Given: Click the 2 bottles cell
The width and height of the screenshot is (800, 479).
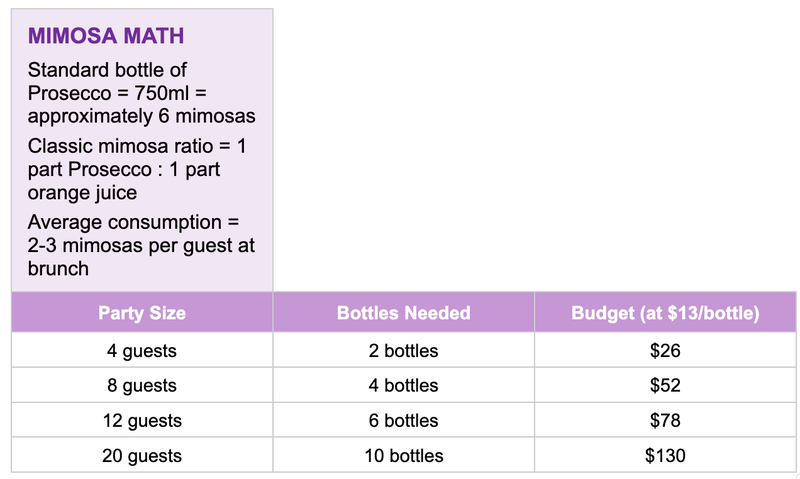Looking at the screenshot, I should pos(403,351).
